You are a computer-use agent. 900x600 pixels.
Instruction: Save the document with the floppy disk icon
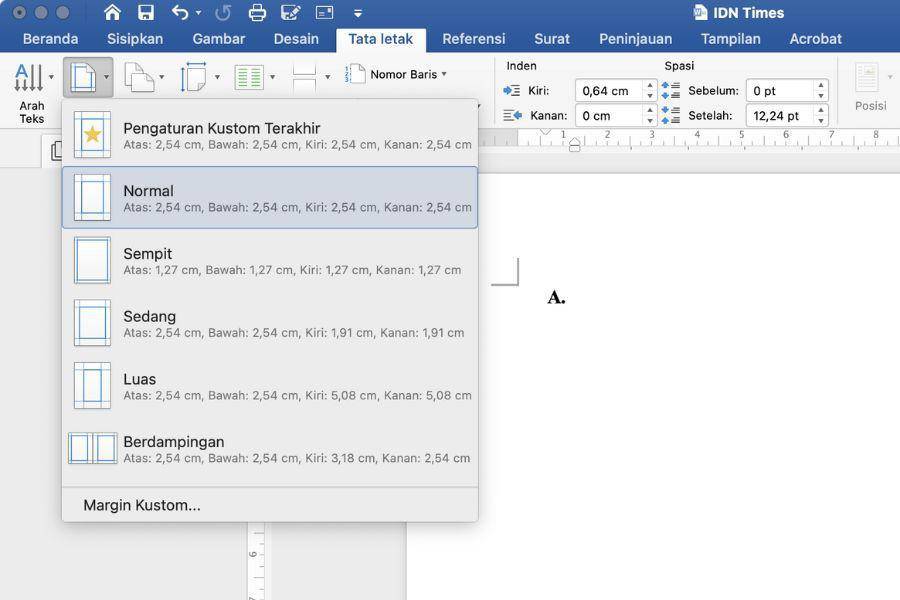pos(146,13)
